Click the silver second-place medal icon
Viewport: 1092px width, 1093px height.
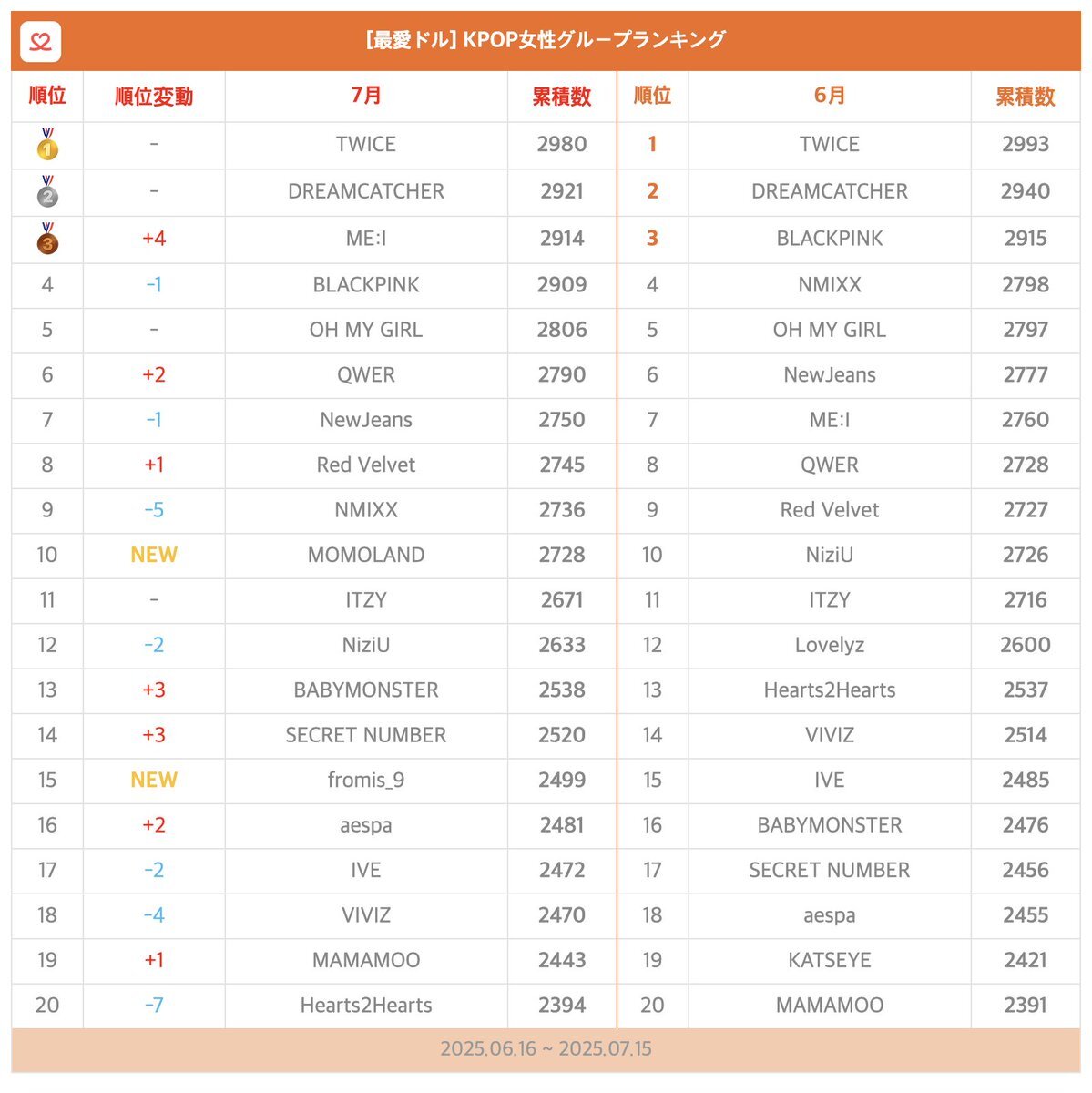click(x=47, y=191)
